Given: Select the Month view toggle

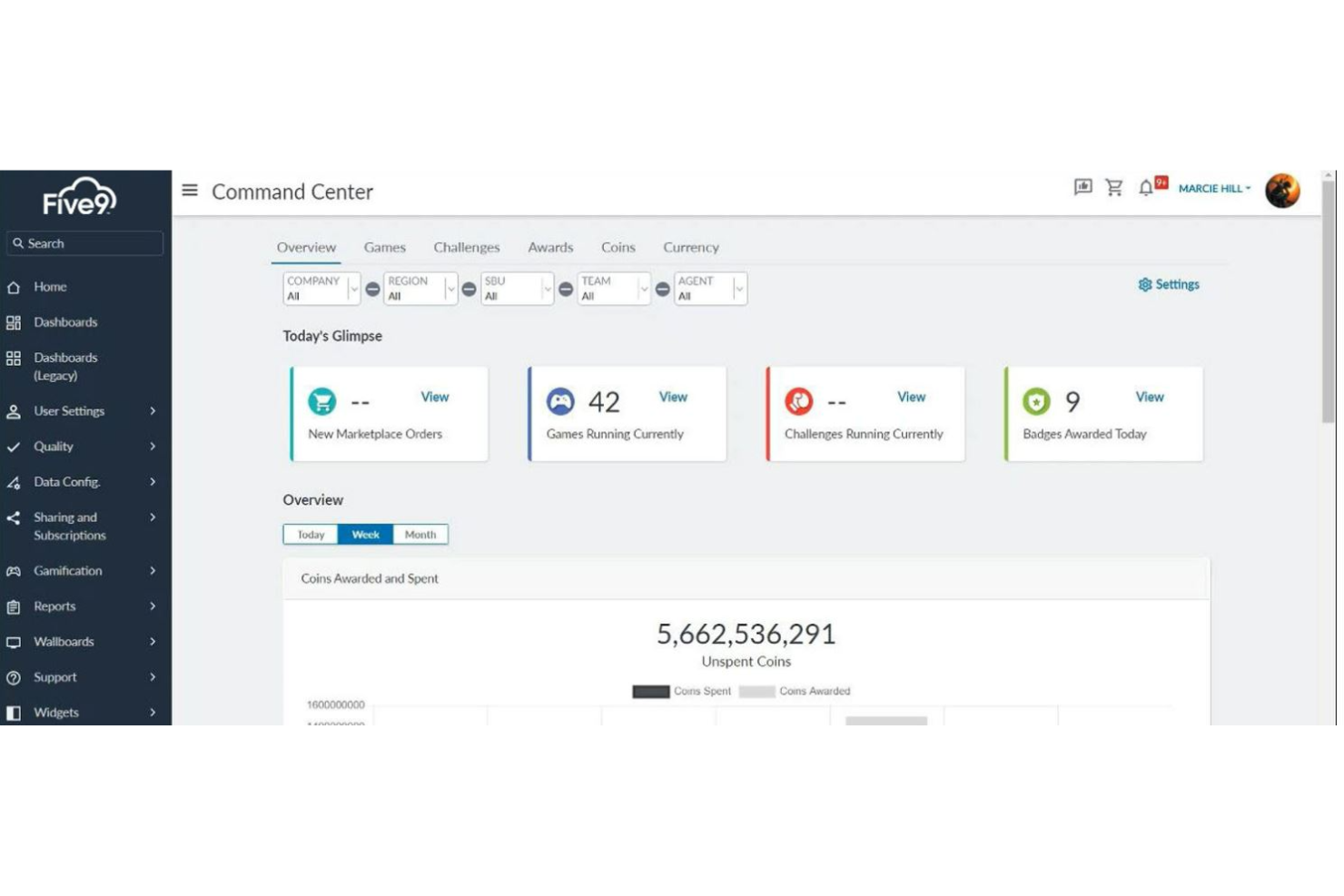Looking at the screenshot, I should point(420,535).
